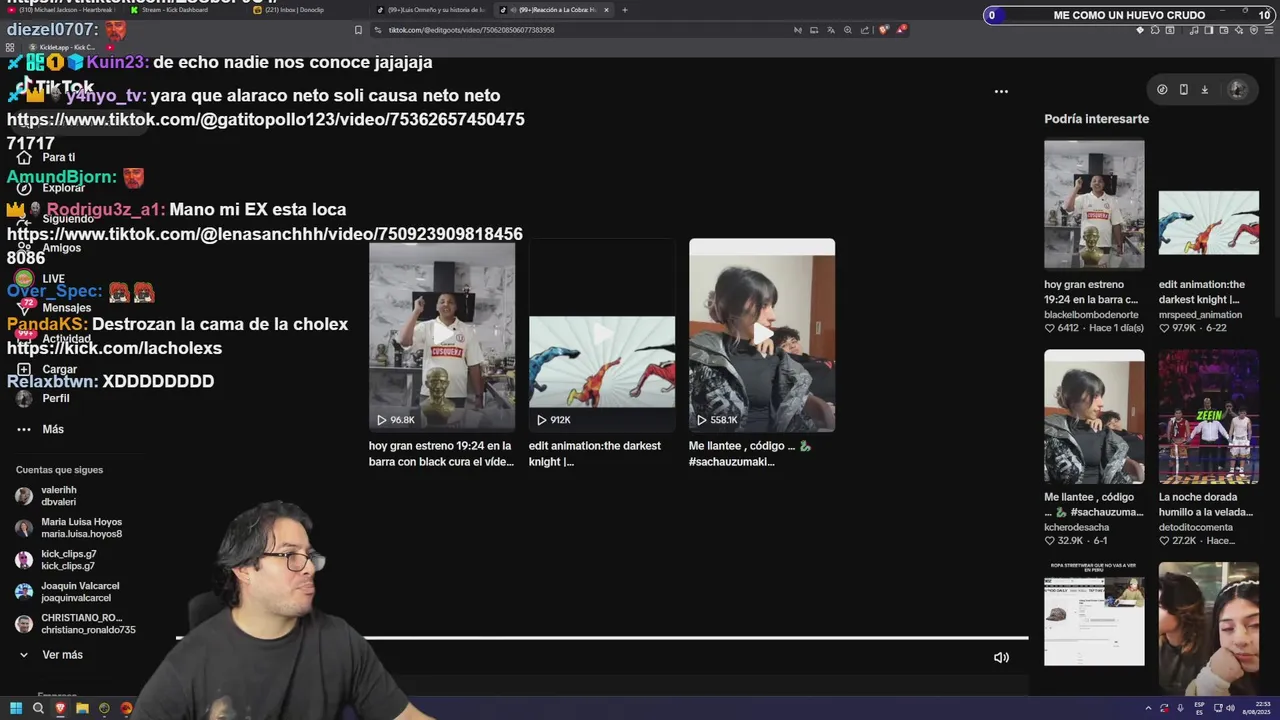Screen dimensions: 1280x720
Task: Open a new browser tab with plus
Action: tap(625, 10)
